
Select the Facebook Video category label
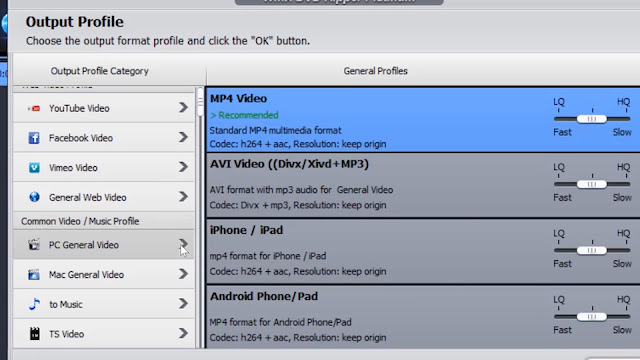click(81, 138)
